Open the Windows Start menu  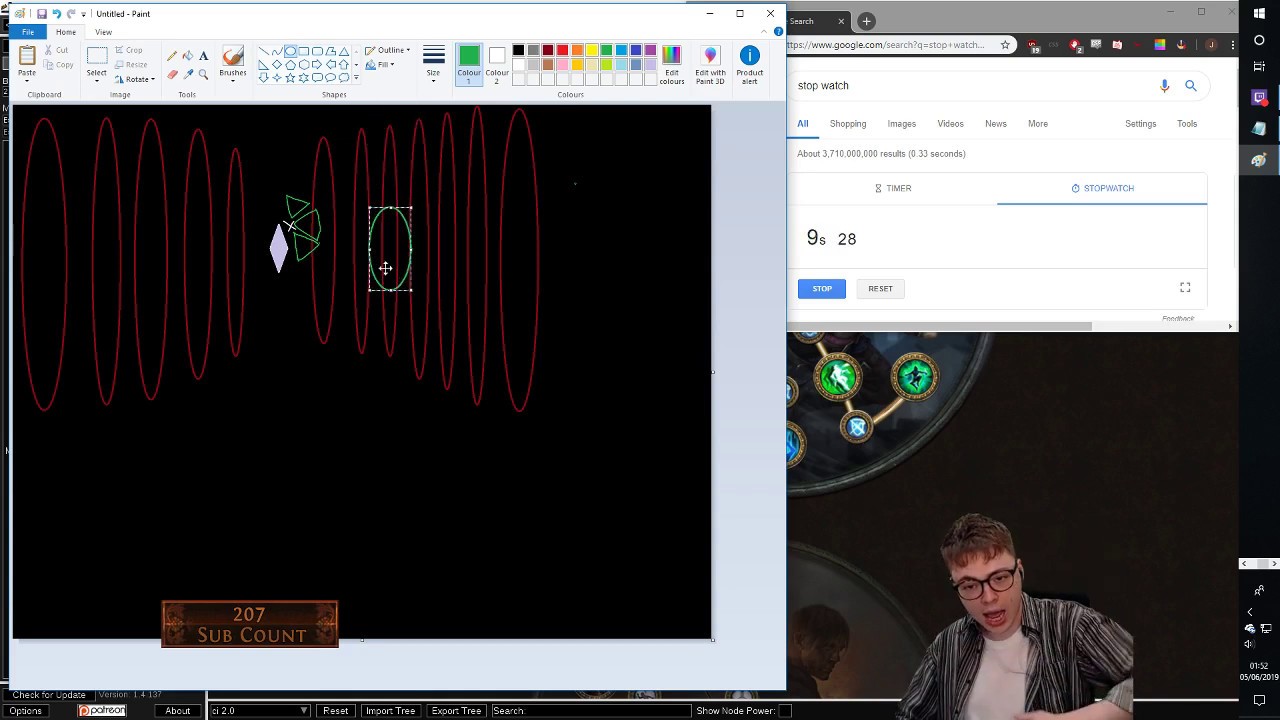[1259, 13]
